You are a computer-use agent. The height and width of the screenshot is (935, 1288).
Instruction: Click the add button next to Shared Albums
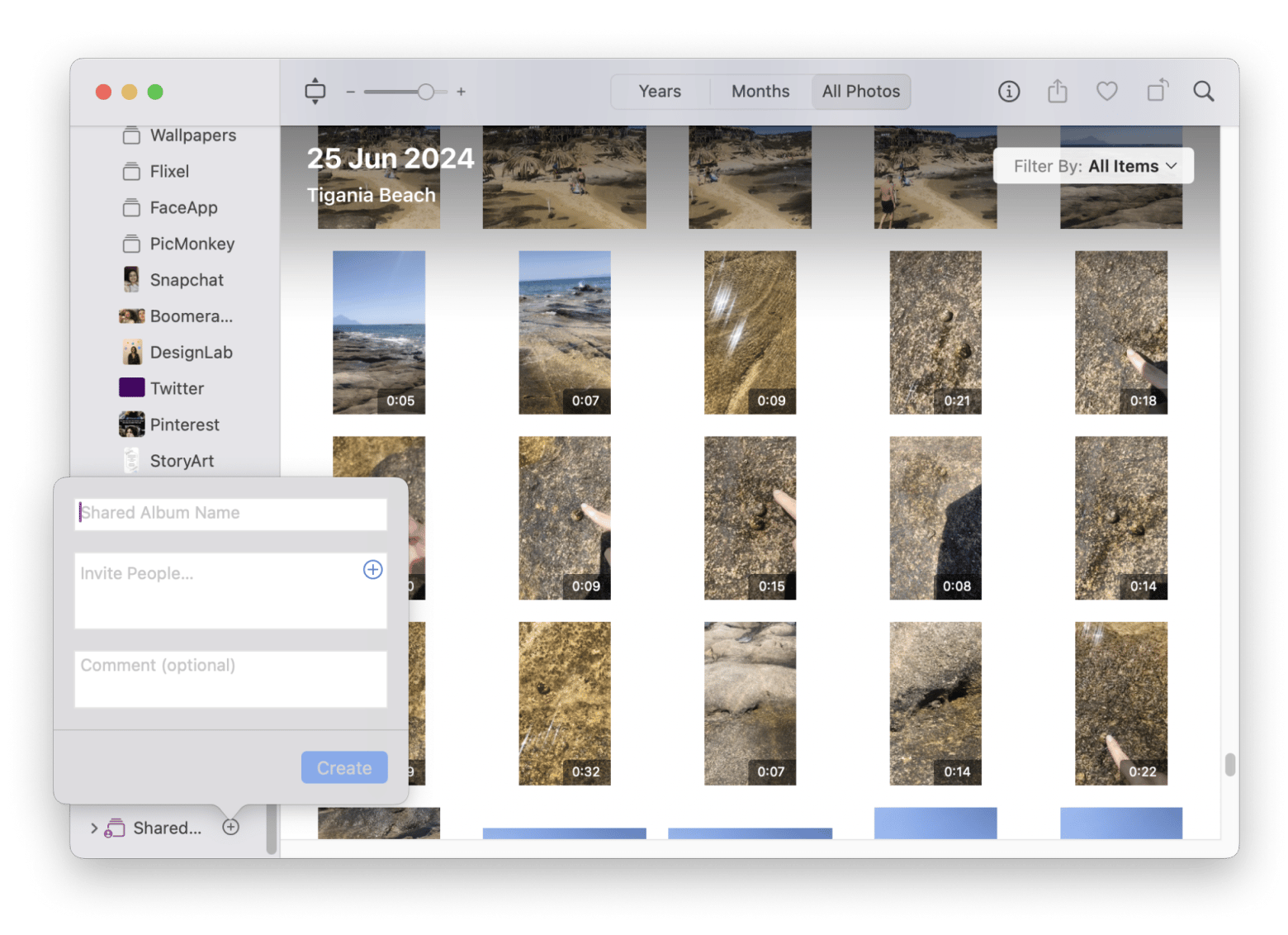[231, 827]
